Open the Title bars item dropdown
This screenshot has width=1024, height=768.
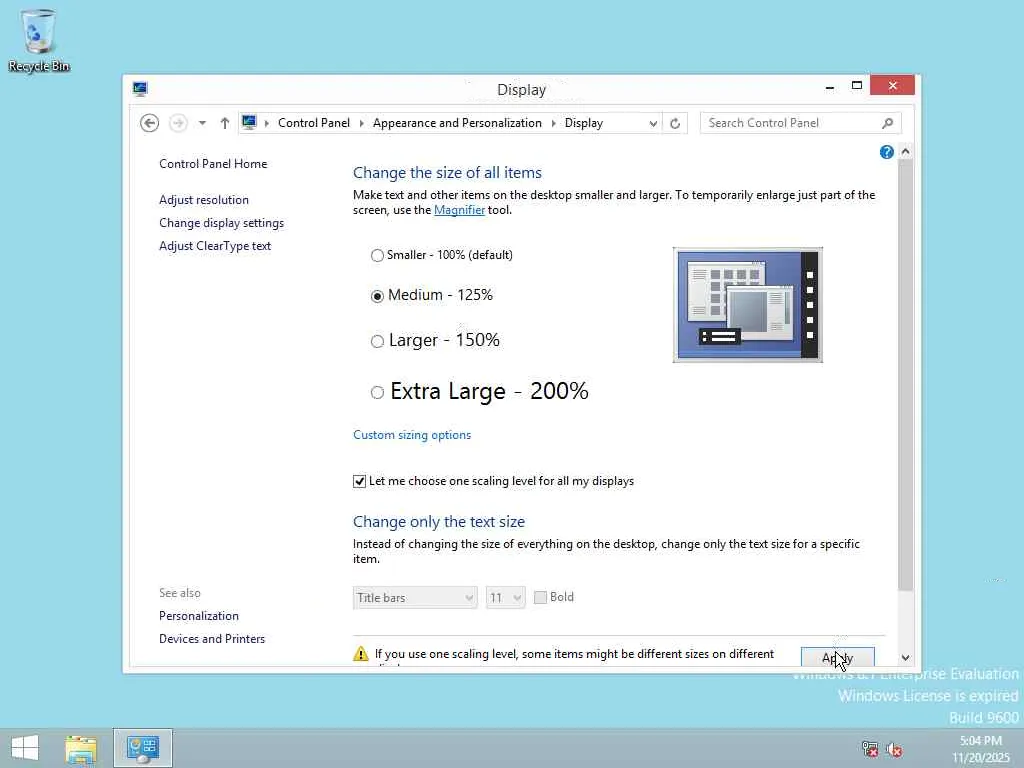(x=415, y=598)
